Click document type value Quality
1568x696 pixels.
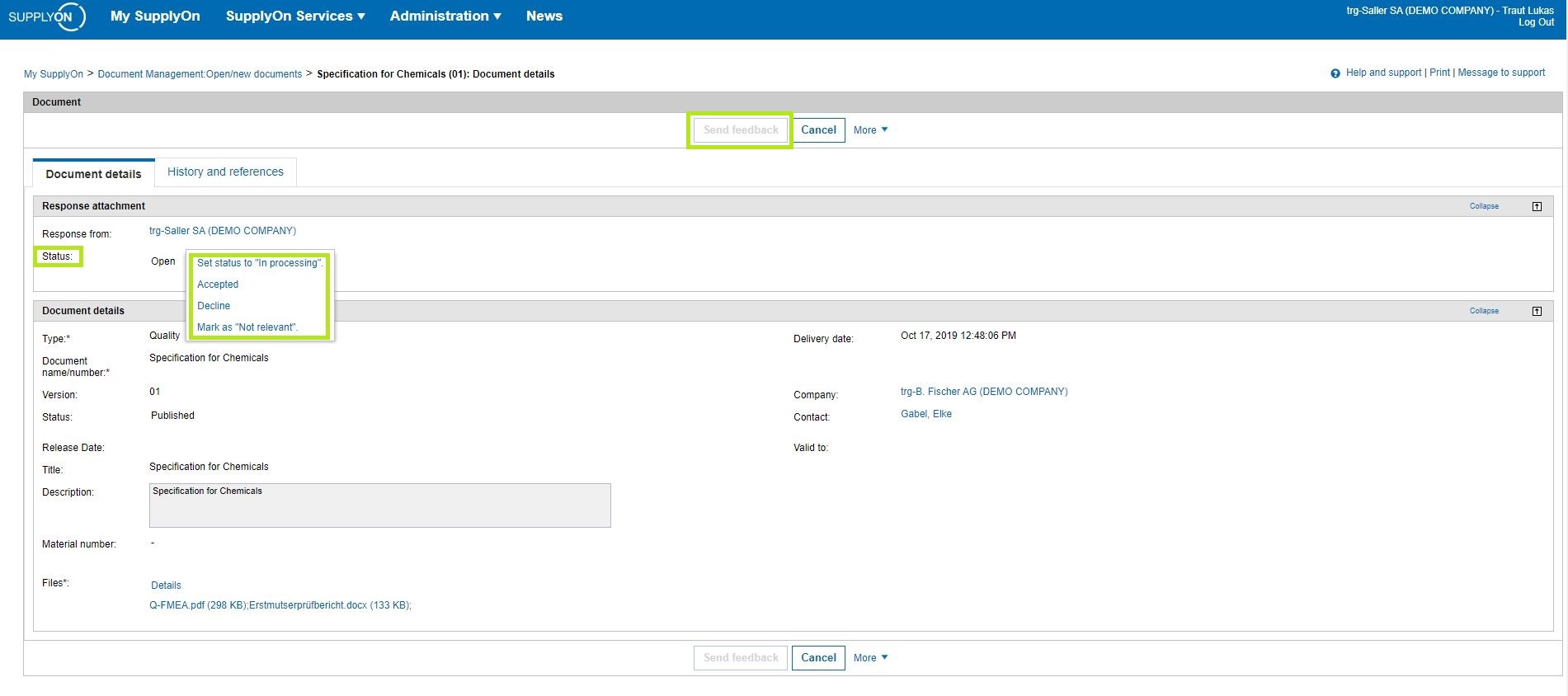(x=164, y=336)
